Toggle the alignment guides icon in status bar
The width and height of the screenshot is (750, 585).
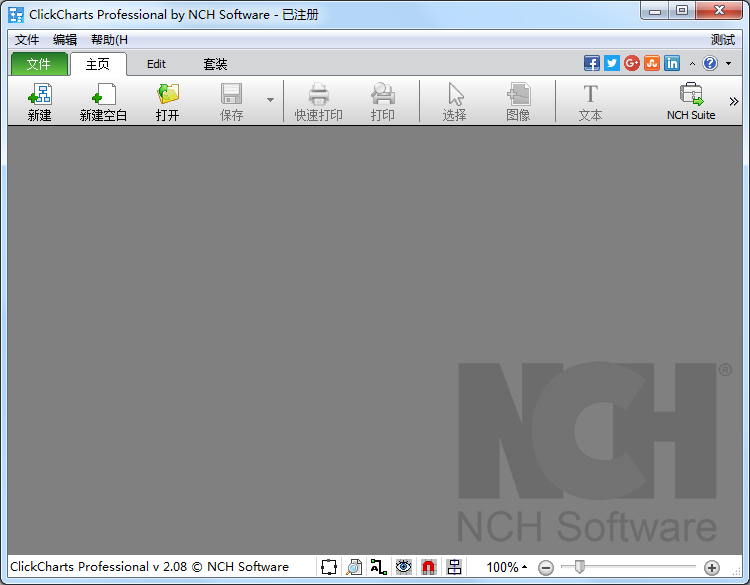(454, 567)
